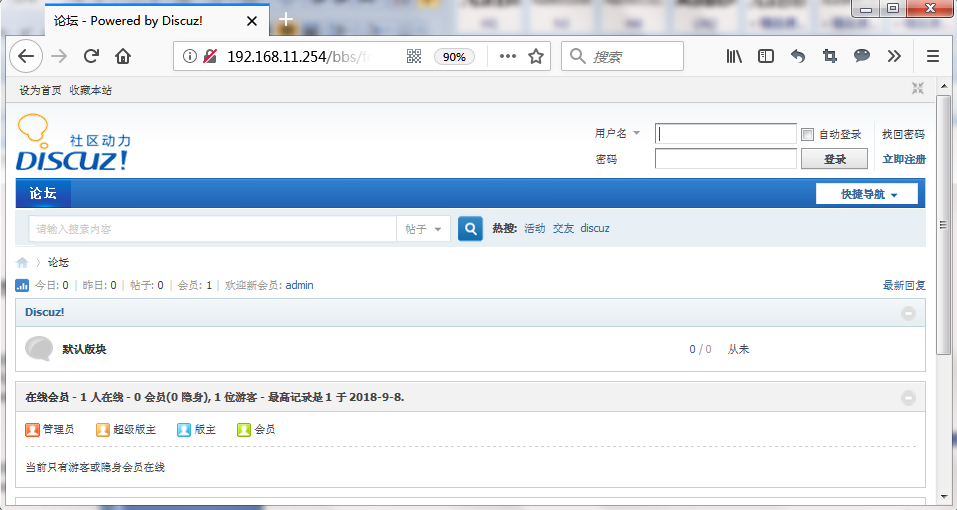
Task: Click the insecure connection padlock icon
Action: [x=210, y=56]
